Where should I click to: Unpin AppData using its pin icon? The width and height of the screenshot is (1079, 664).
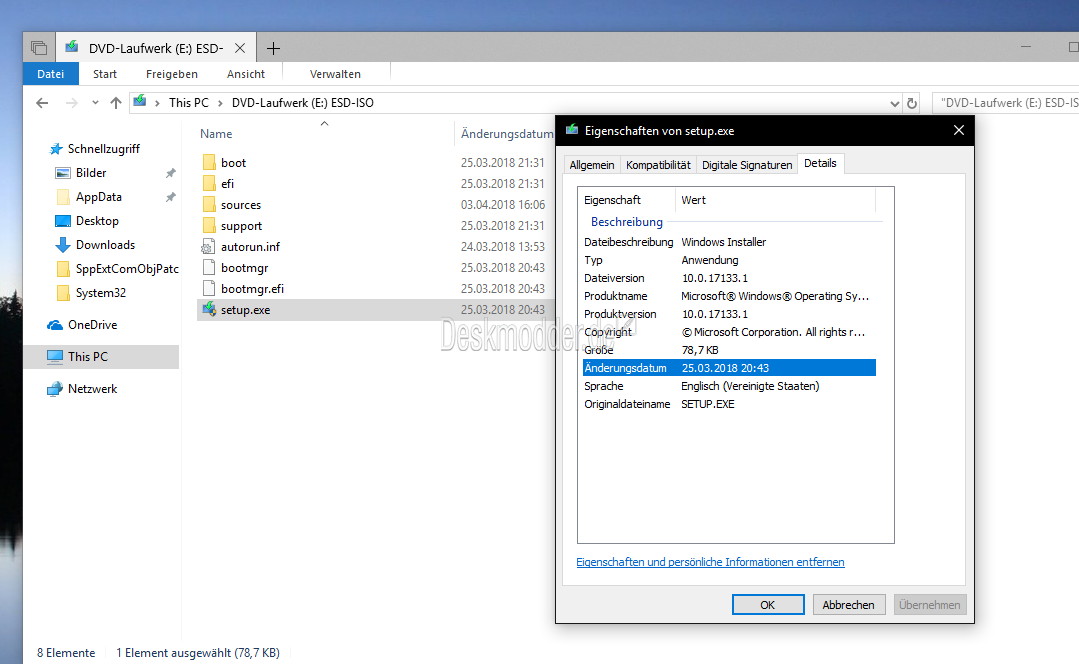point(170,197)
